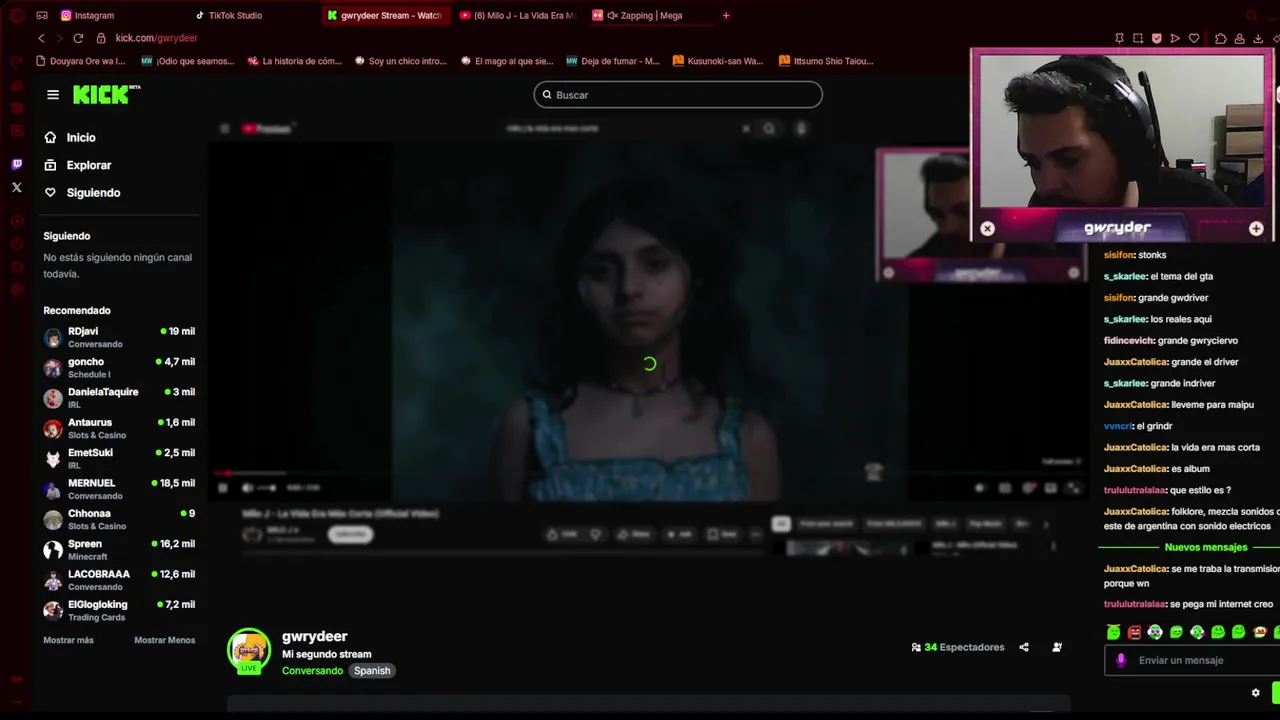
Task: Open Siguiendo in the sidebar
Action: tap(93, 192)
